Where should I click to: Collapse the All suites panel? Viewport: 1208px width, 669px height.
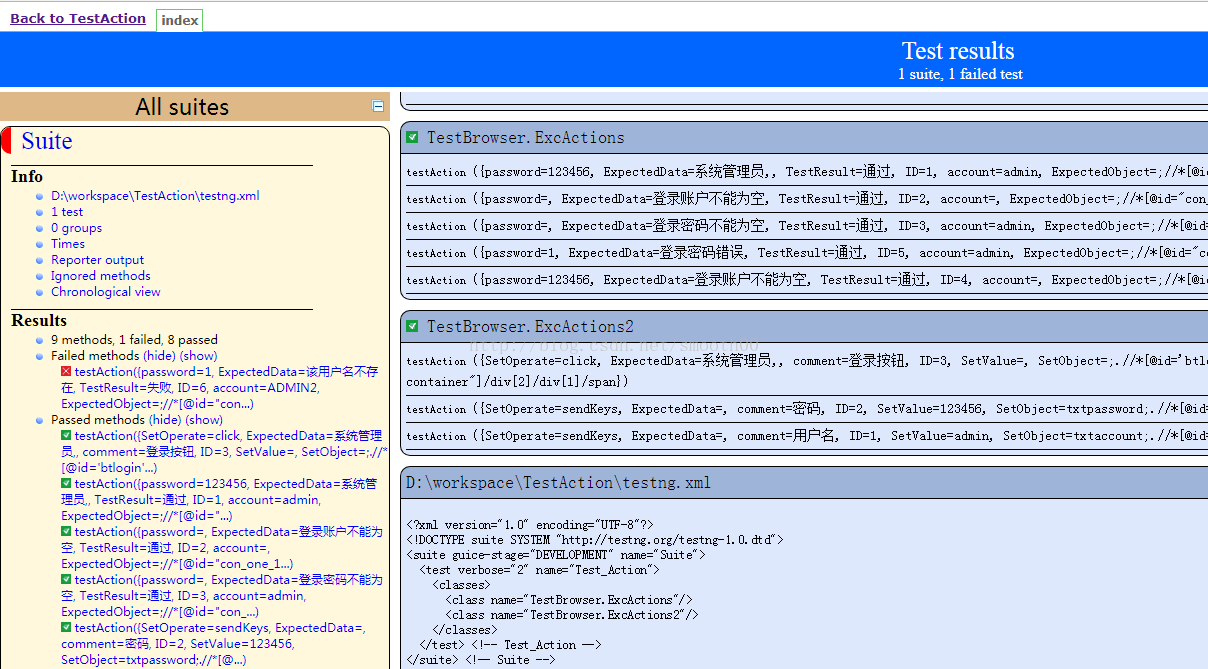(378, 106)
